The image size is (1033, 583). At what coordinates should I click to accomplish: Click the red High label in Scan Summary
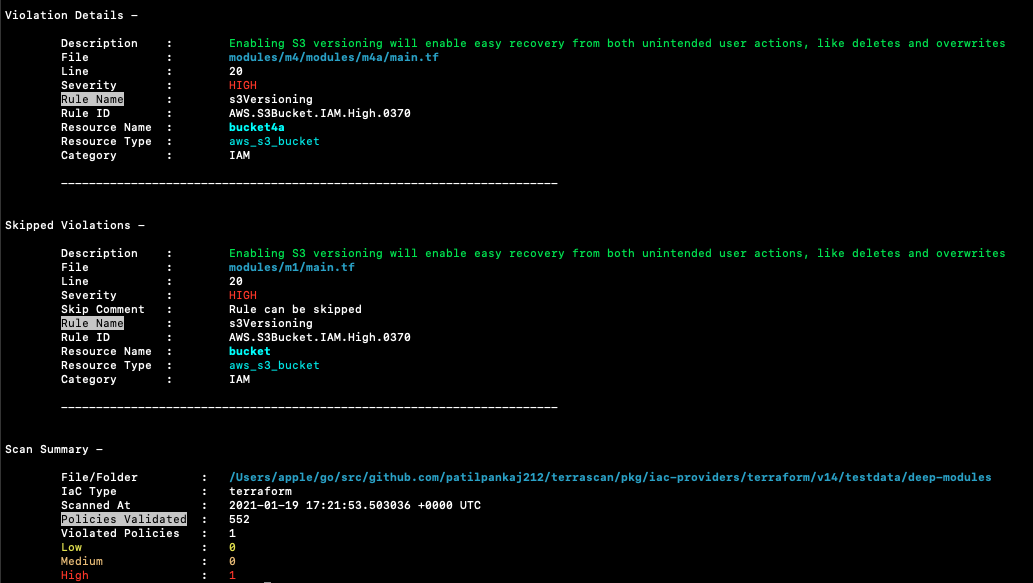(75, 575)
